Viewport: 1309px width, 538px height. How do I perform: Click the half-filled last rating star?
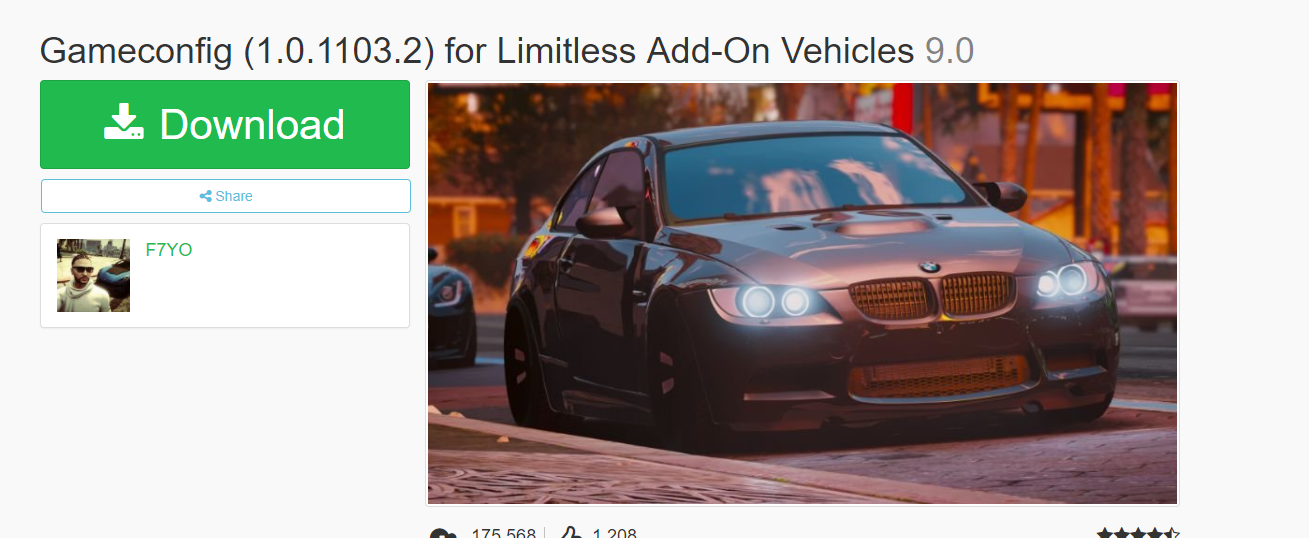tap(1171, 533)
